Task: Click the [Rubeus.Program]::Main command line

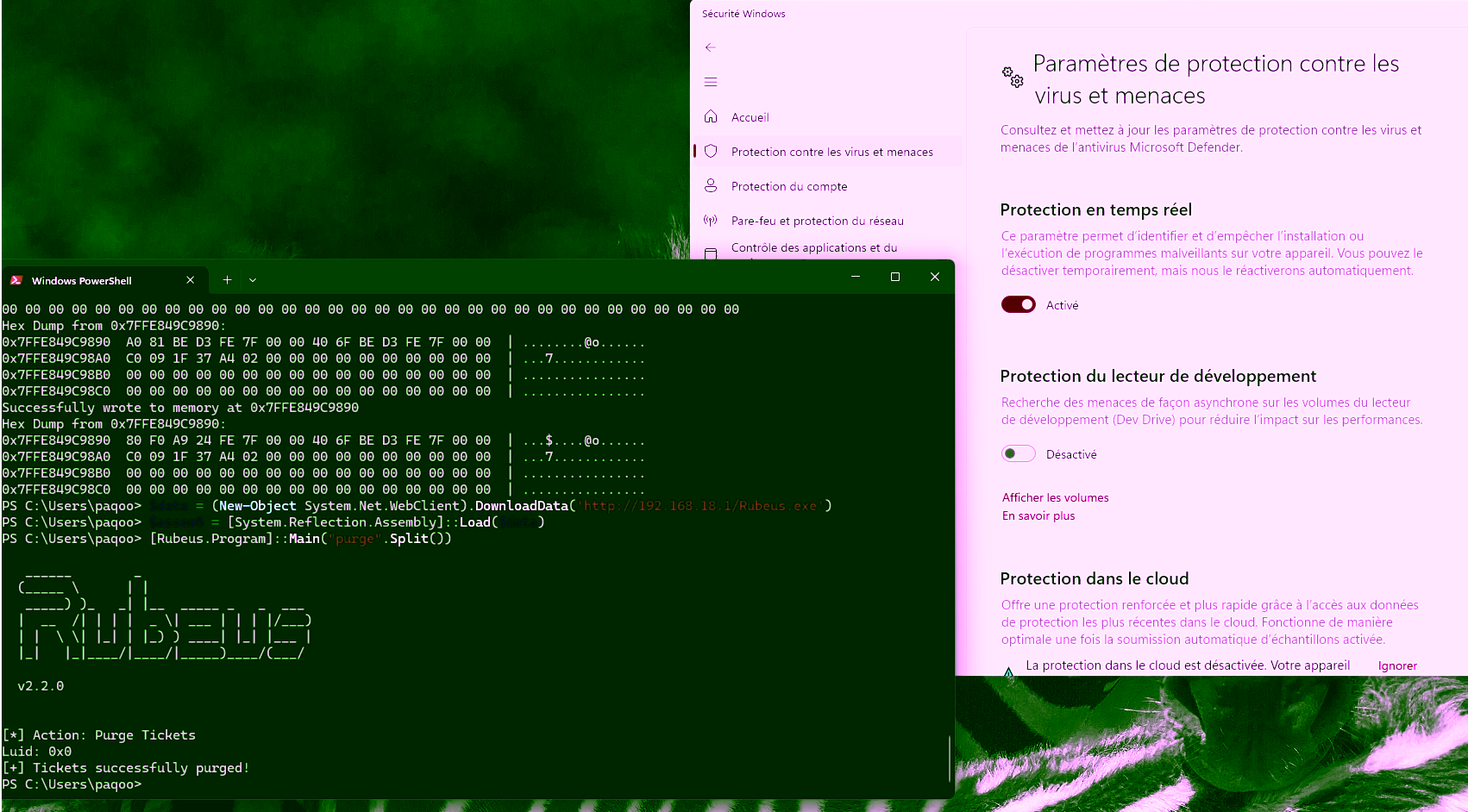Action: 227,539
